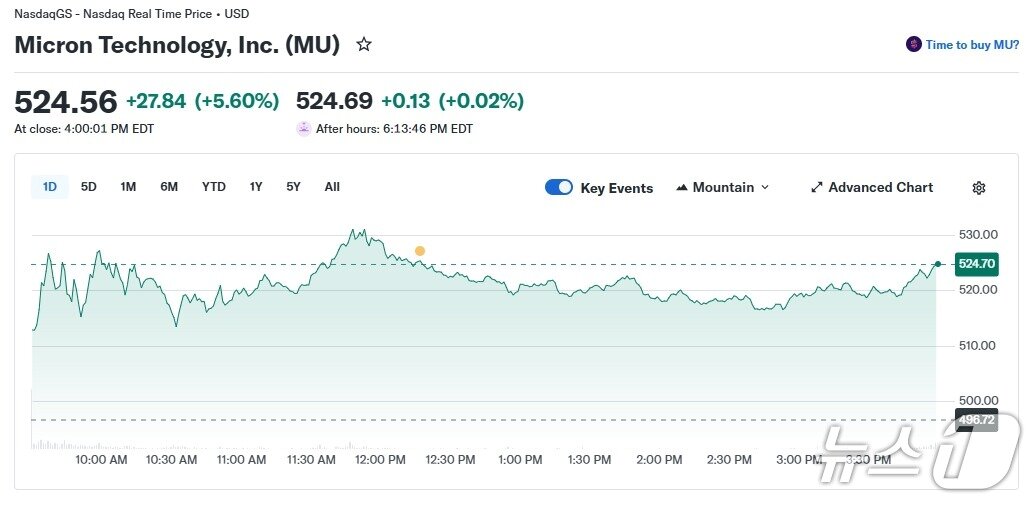Select the All time range
This screenshot has width=1036, height=505.
(332, 187)
